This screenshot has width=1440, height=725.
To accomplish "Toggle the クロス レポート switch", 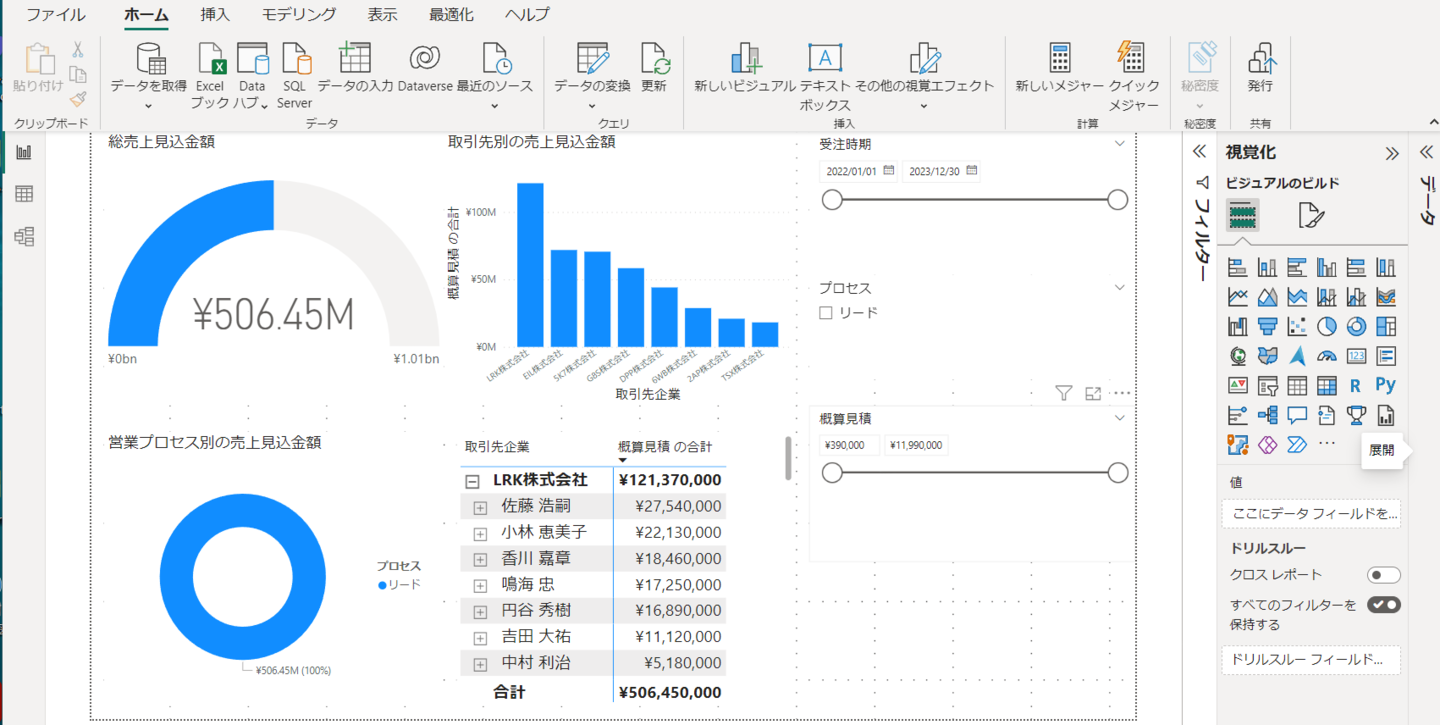I will coord(1384,575).
